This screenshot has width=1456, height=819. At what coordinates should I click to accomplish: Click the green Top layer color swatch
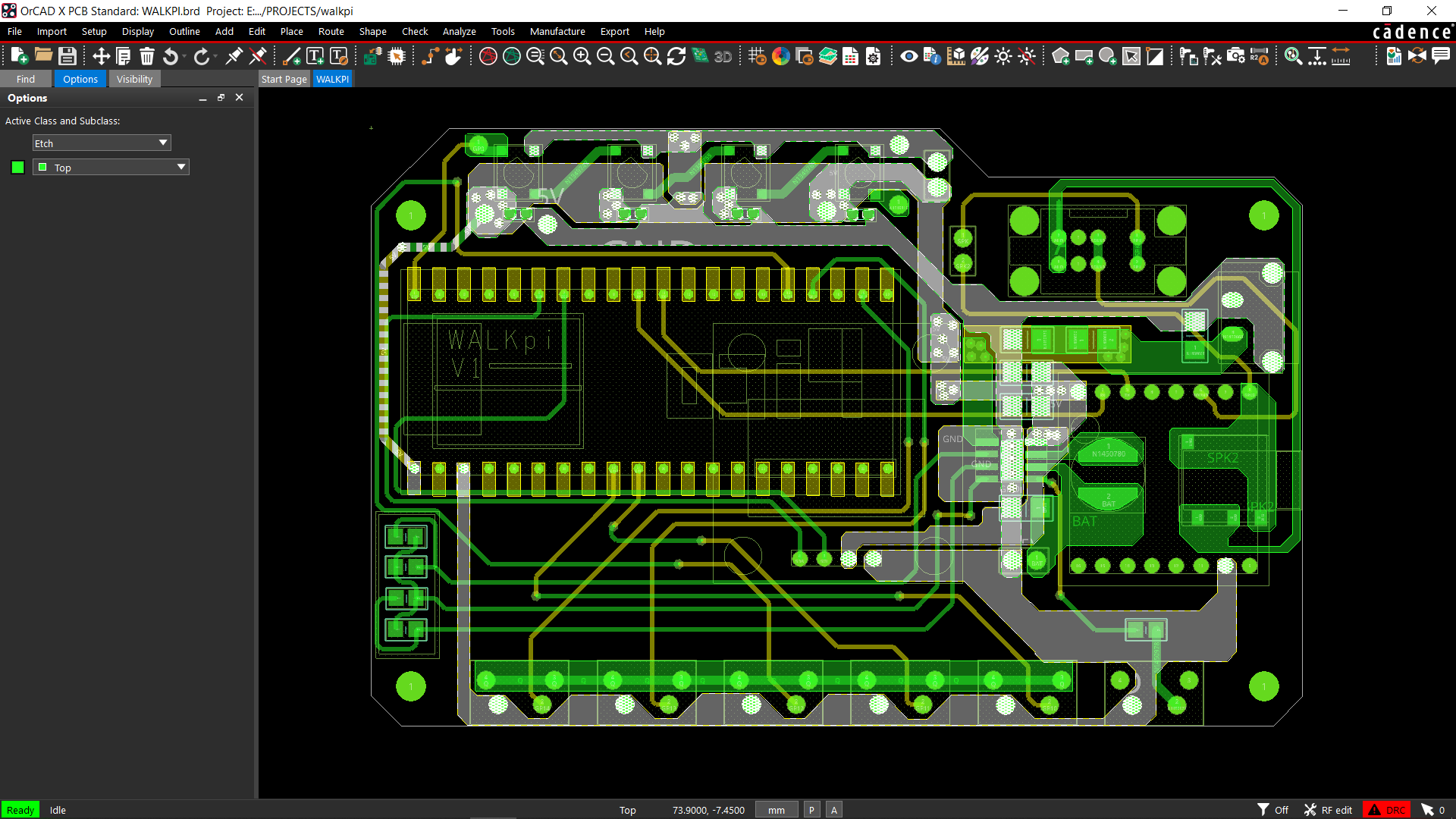17,167
